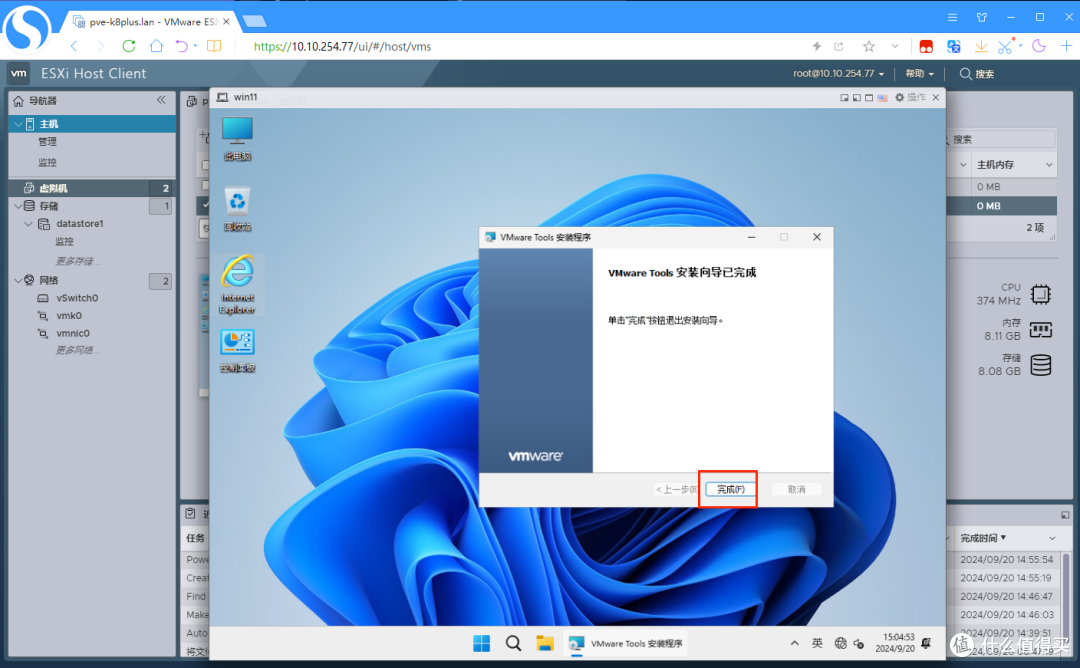Collapse the 存储 tree node arrow

tap(18, 206)
